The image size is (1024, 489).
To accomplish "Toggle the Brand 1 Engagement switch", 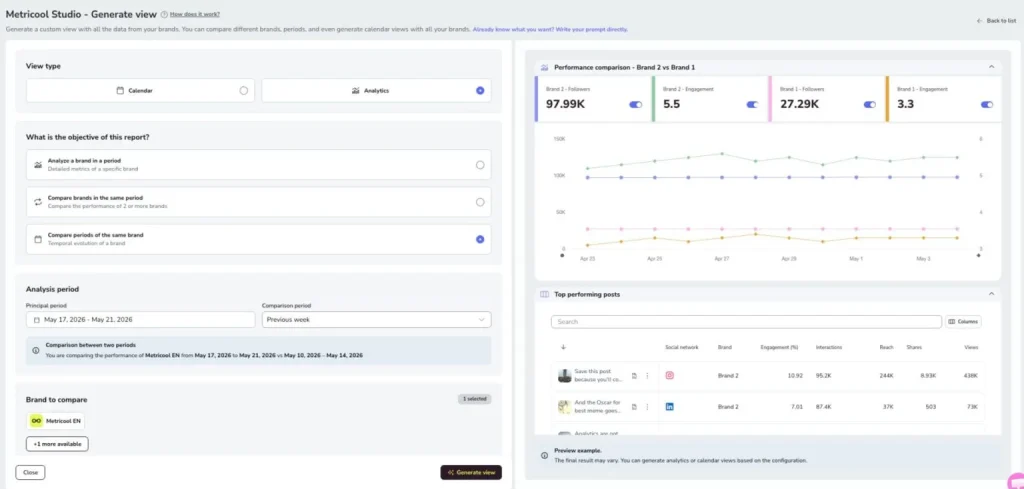I will click(987, 104).
